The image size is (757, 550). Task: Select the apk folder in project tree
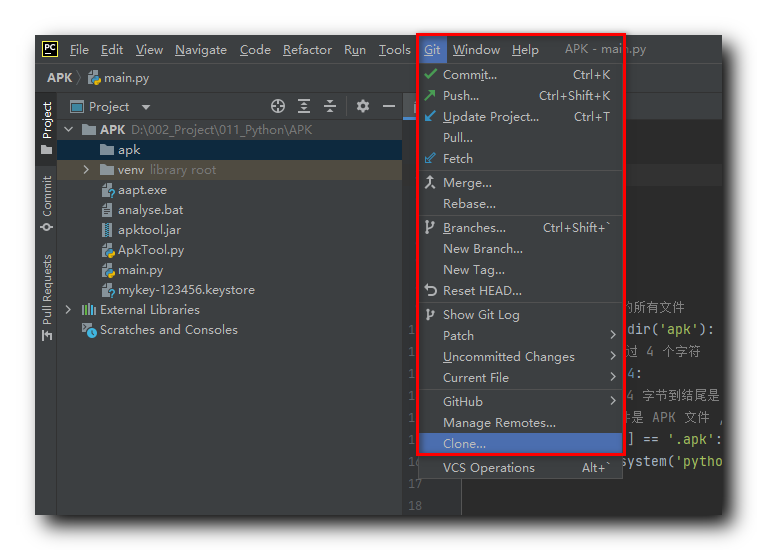click(230, 150)
